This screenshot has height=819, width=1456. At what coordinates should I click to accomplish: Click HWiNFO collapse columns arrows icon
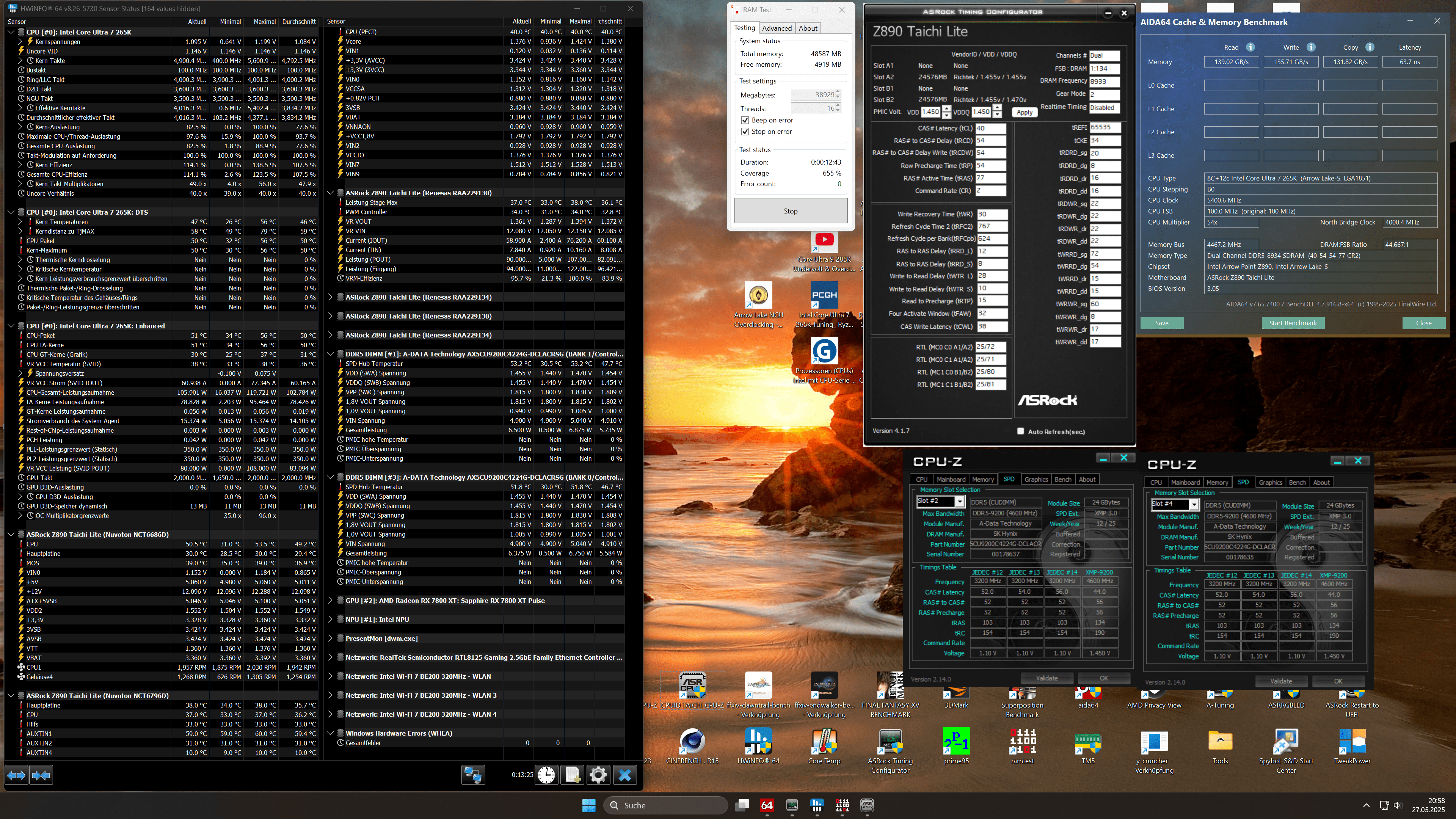[x=41, y=775]
